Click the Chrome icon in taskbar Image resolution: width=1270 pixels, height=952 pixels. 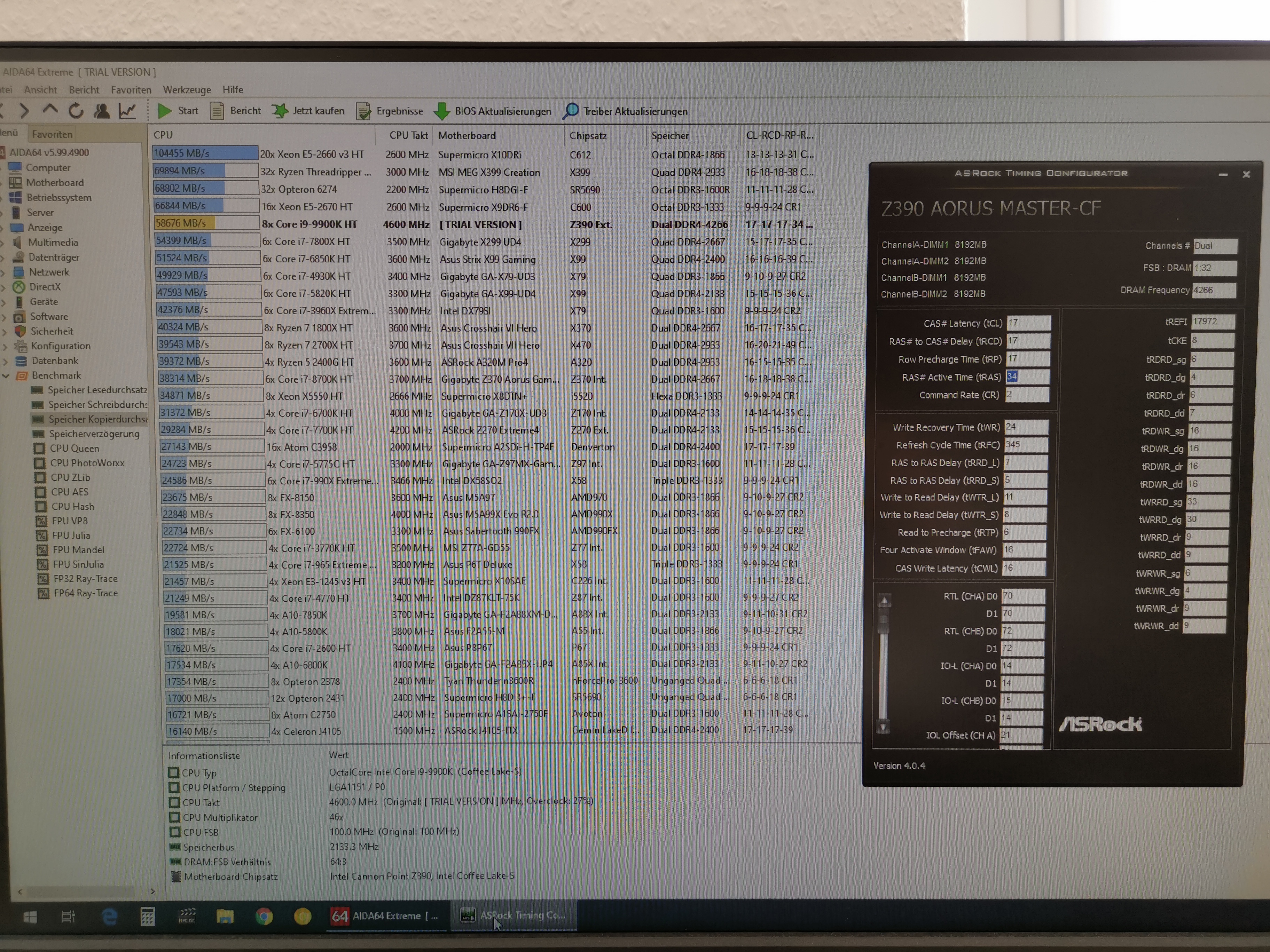point(264,916)
